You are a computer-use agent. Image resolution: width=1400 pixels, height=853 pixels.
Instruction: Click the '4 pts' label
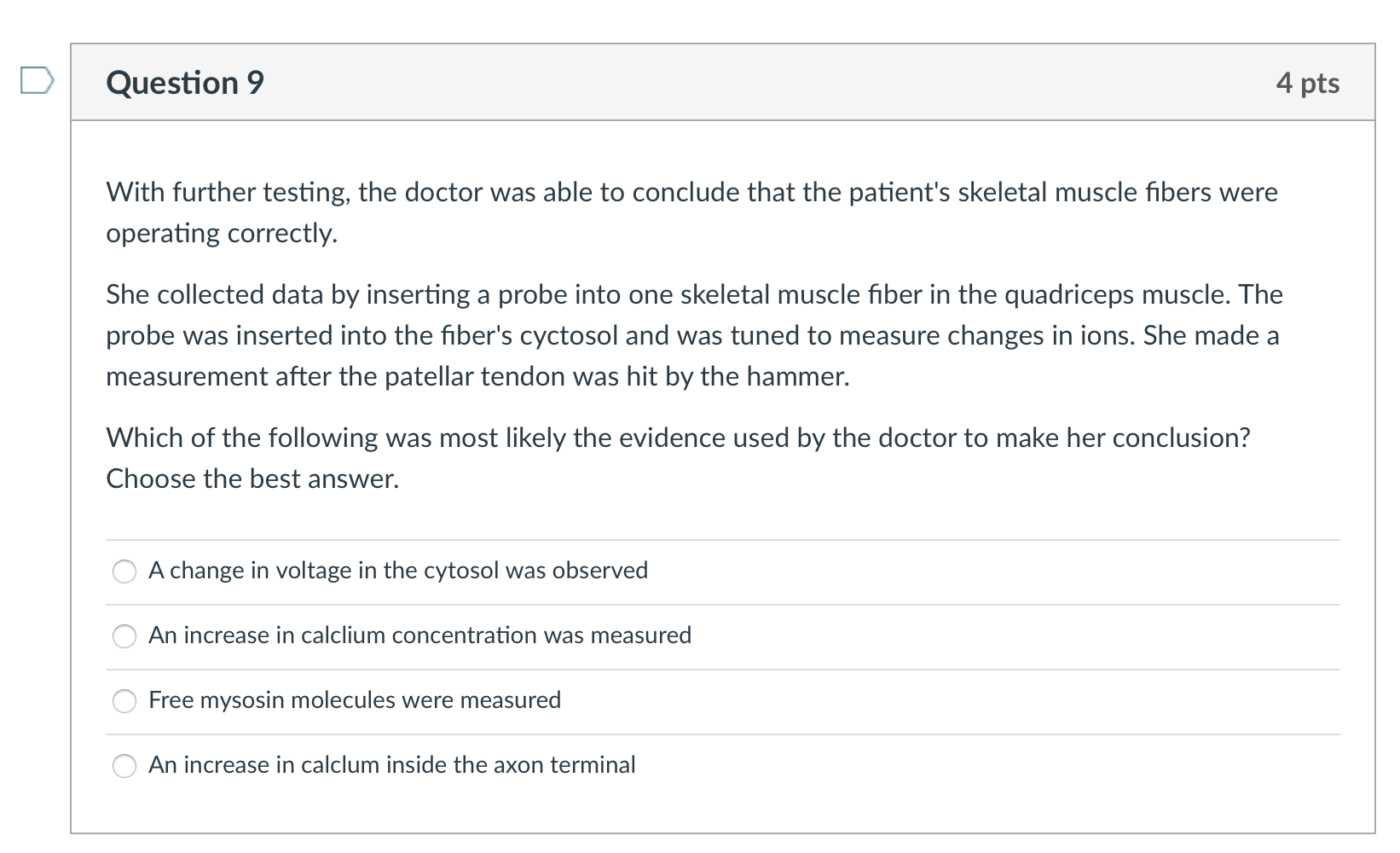tap(1307, 83)
